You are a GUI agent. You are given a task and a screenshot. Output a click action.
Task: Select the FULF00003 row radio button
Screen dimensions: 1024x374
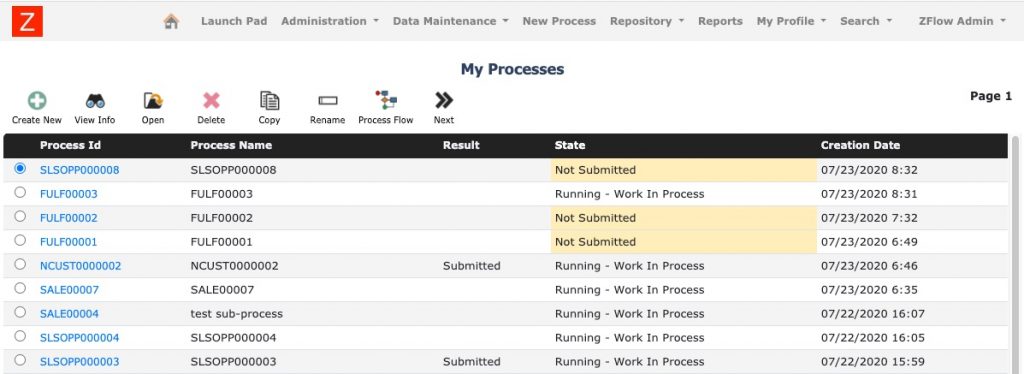[x=20, y=192]
